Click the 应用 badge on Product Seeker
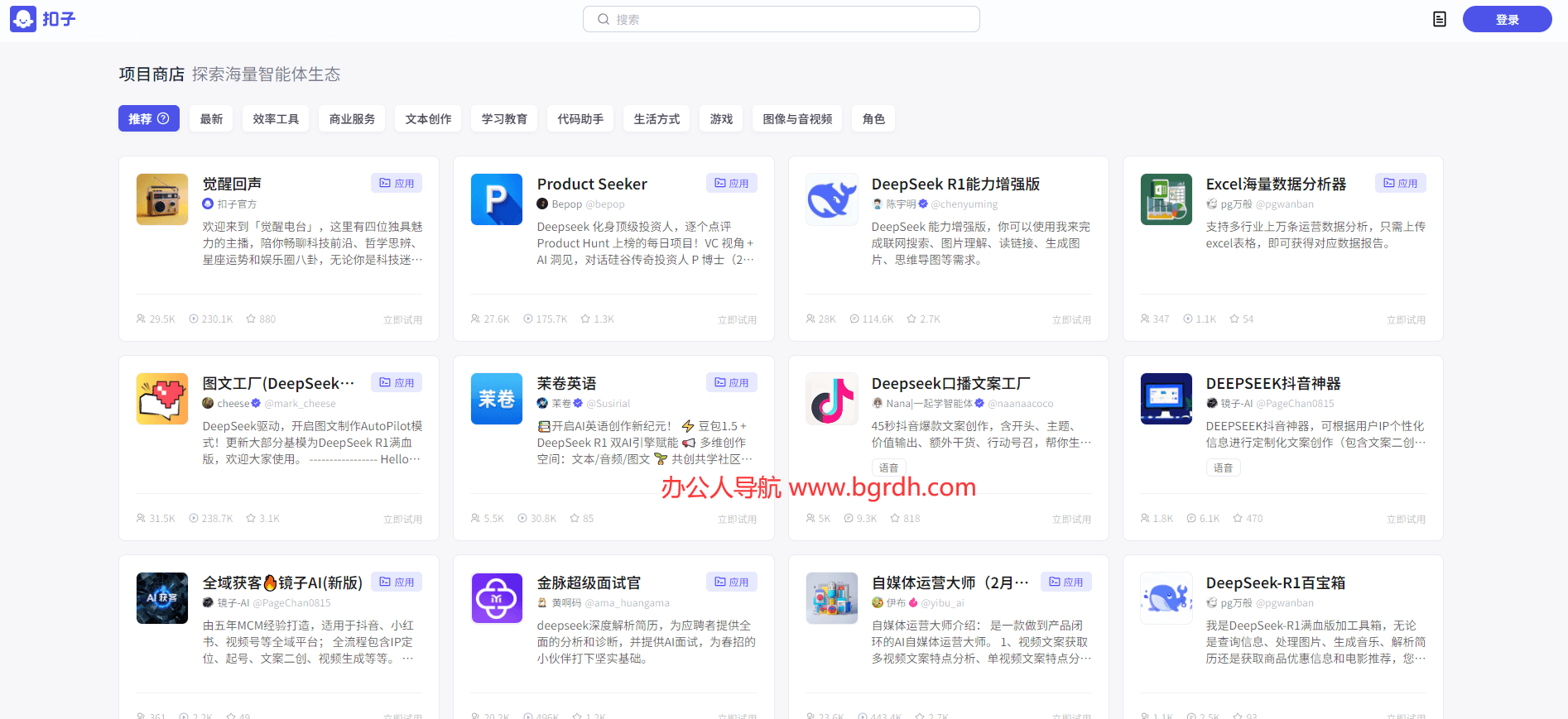The height and width of the screenshot is (719, 1568). tap(731, 183)
